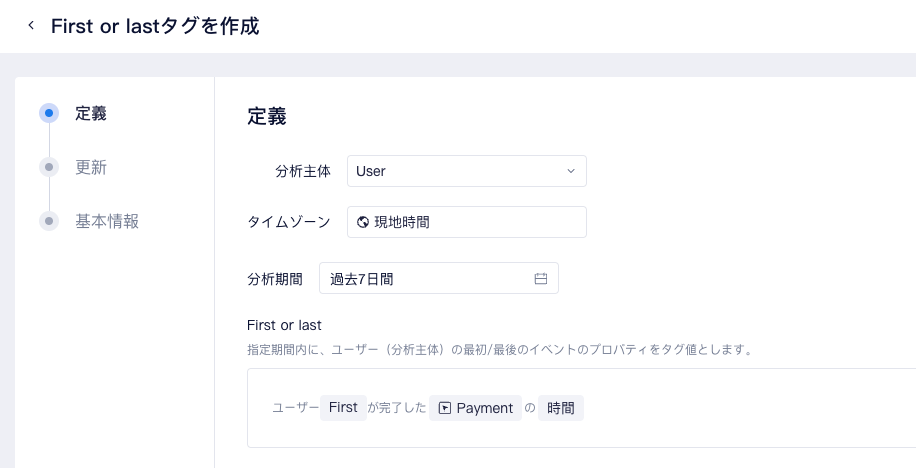Click the 時間 property chip
The width and height of the screenshot is (916, 468).
click(x=561, y=408)
